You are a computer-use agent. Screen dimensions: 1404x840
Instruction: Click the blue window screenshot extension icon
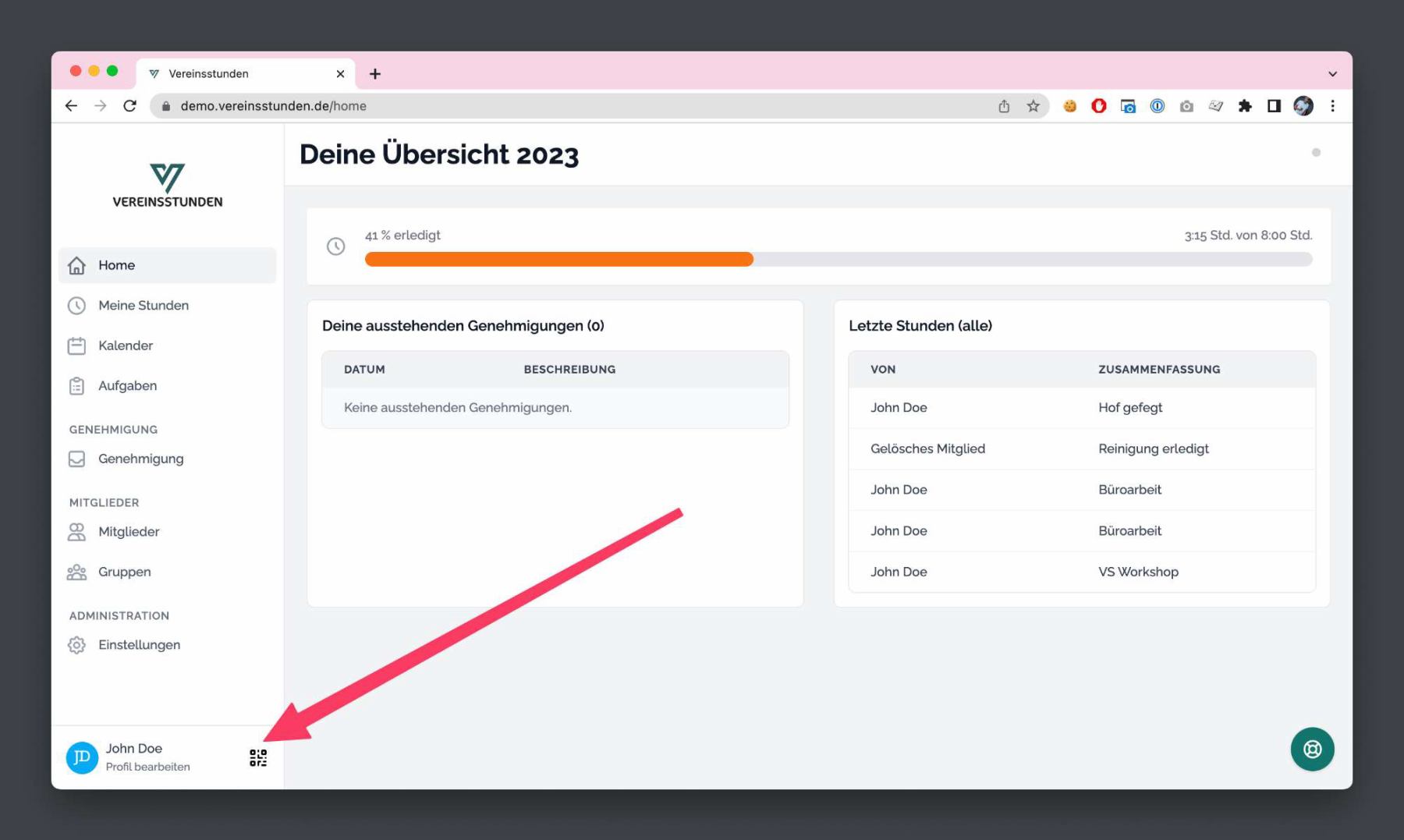point(1128,106)
